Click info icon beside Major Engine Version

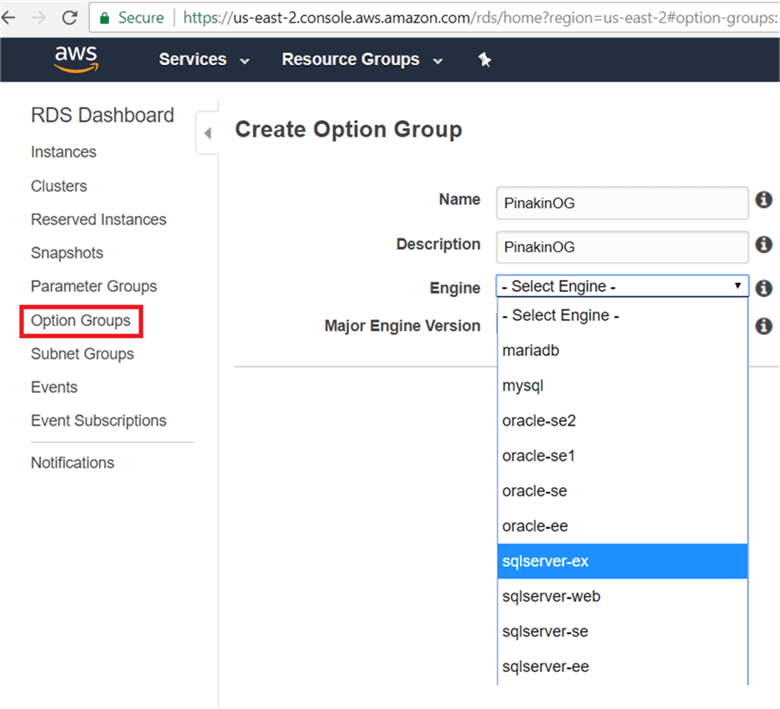(x=764, y=326)
